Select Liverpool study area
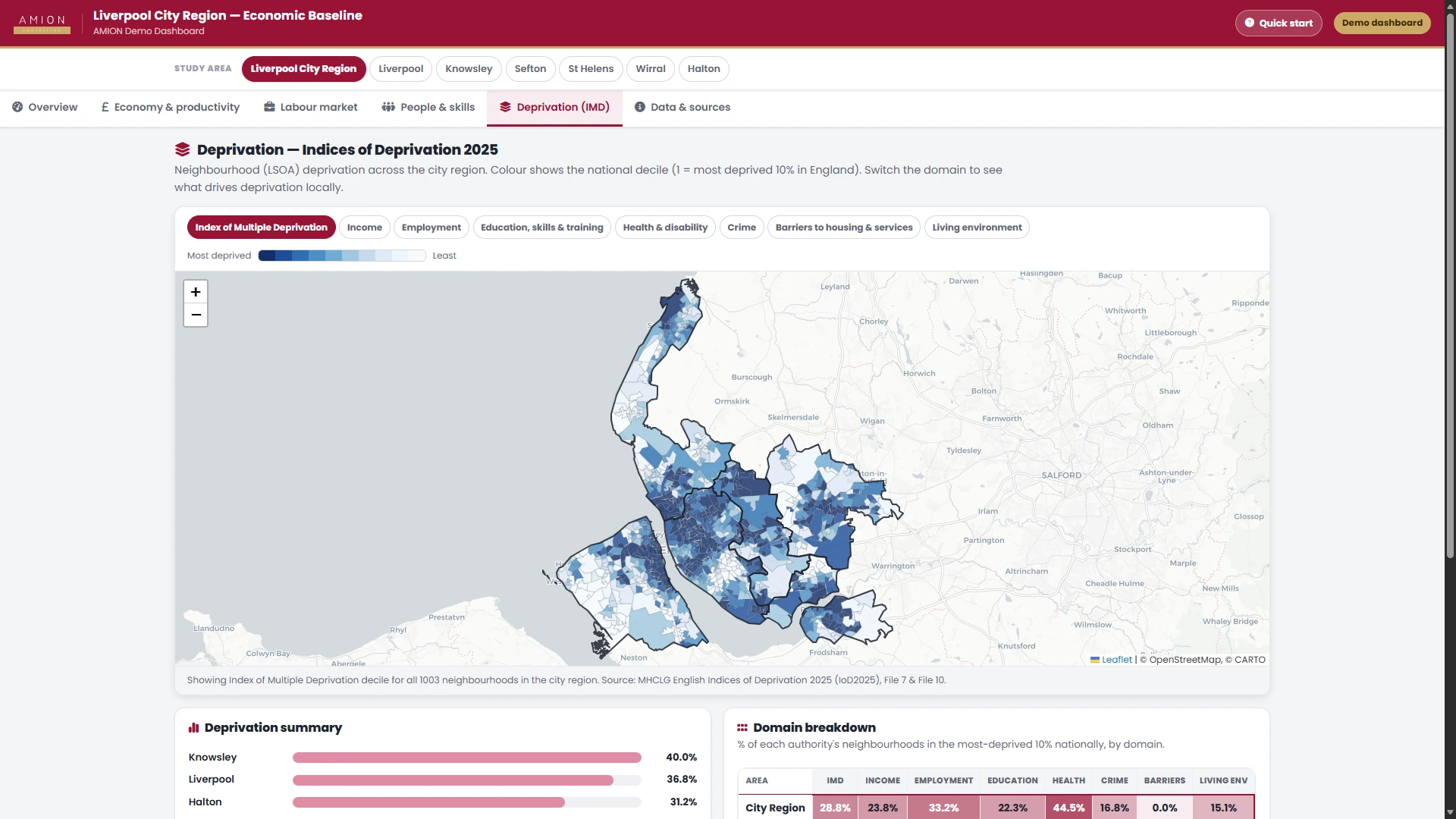The image size is (1456, 819). (401, 69)
